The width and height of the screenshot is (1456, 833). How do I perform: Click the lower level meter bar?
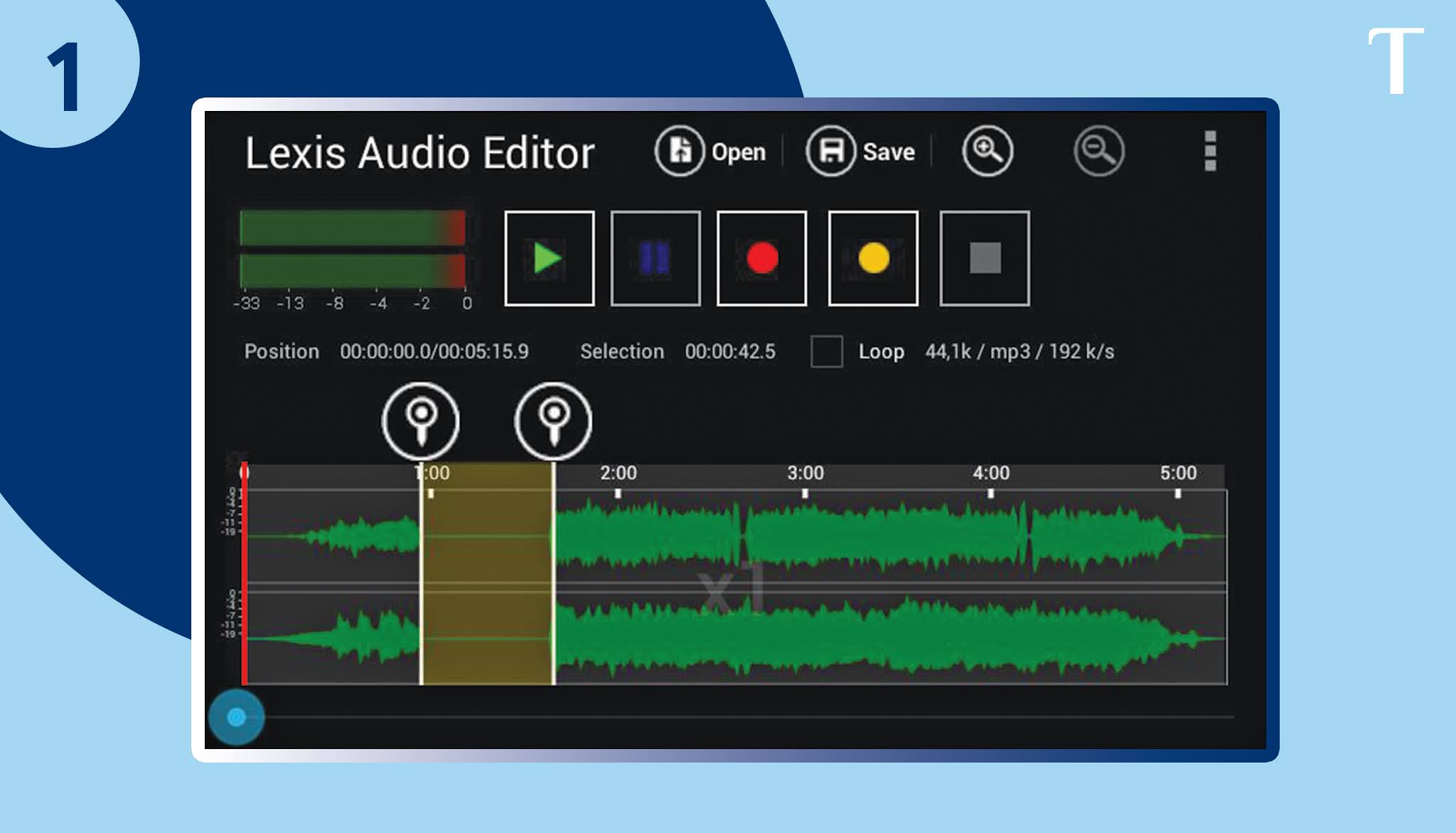[x=353, y=271]
